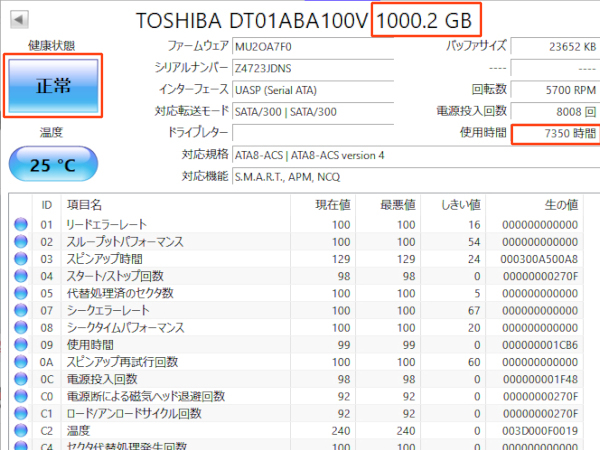Click the rotation rate value 5700 RPM
Screen dimensions: 600x450
pos(555,90)
